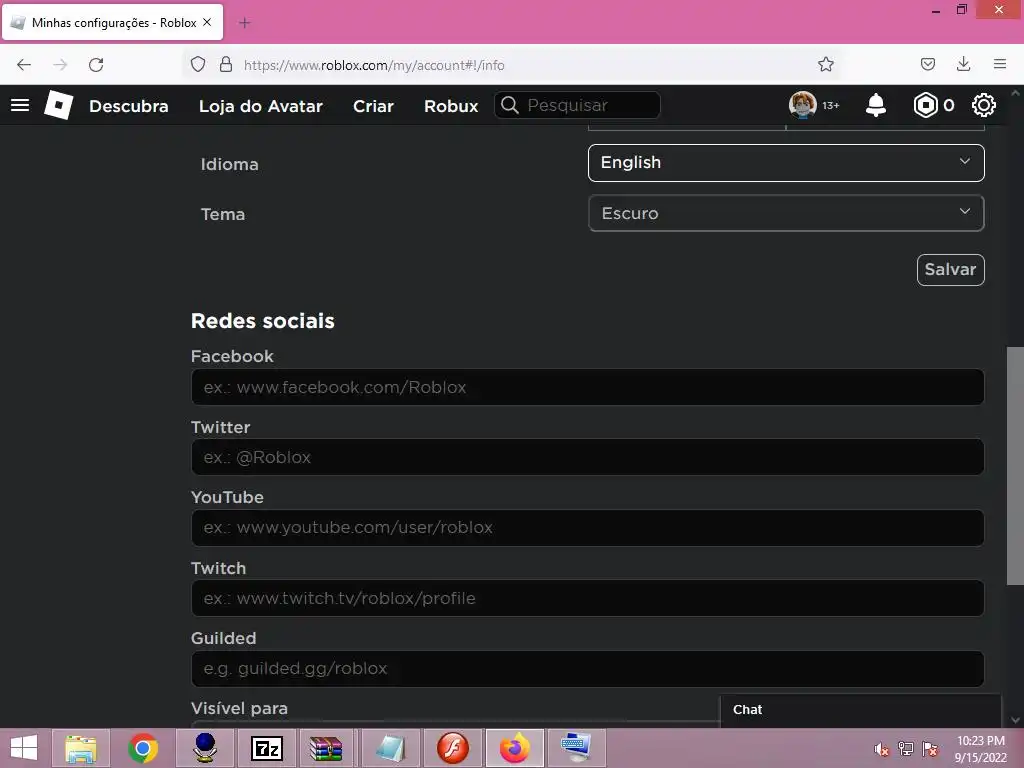This screenshot has height=768, width=1024.
Task: Click the Twitter handle field
Action: pyautogui.click(x=587, y=457)
